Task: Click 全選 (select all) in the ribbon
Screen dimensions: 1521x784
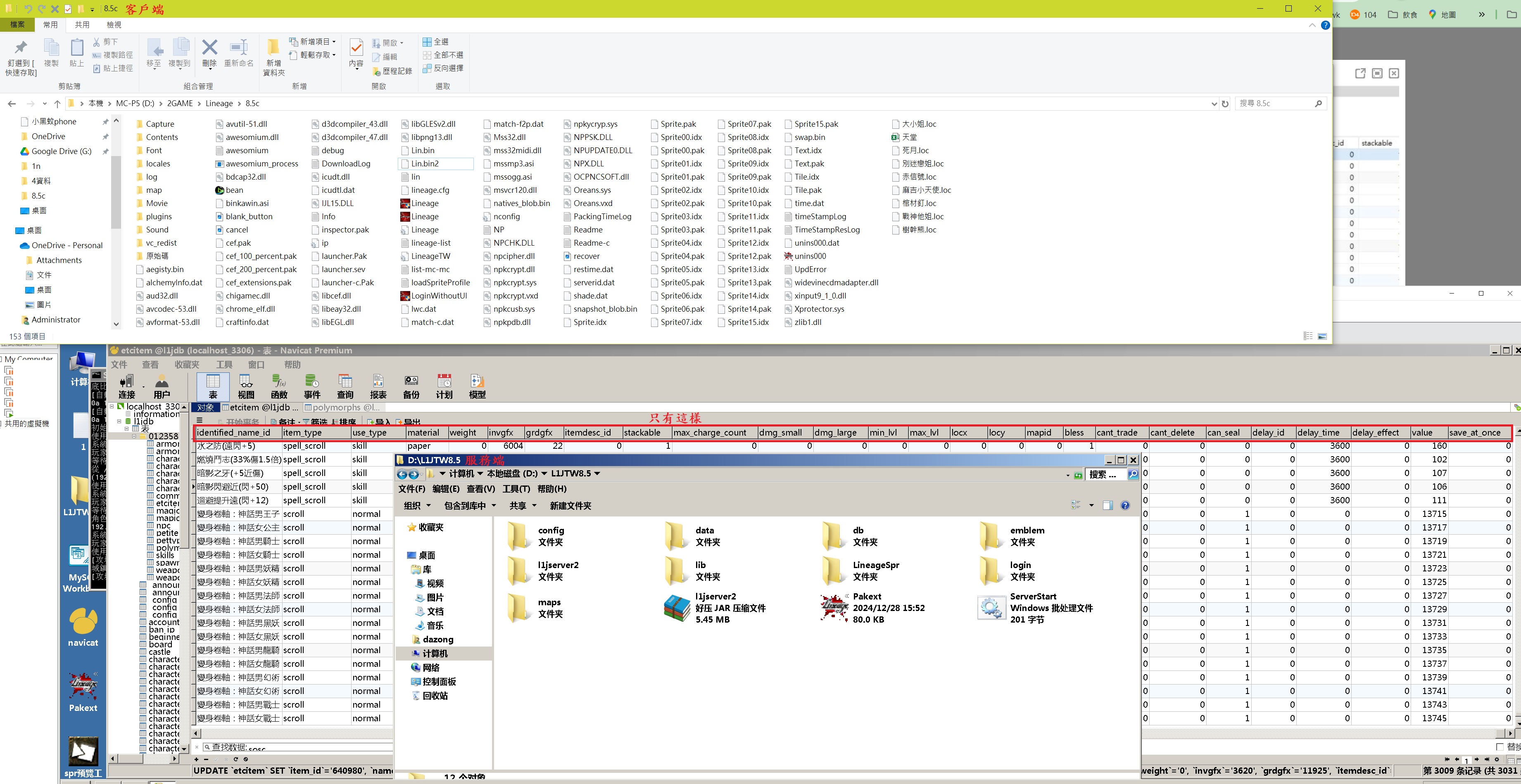Action: tap(435, 42)
